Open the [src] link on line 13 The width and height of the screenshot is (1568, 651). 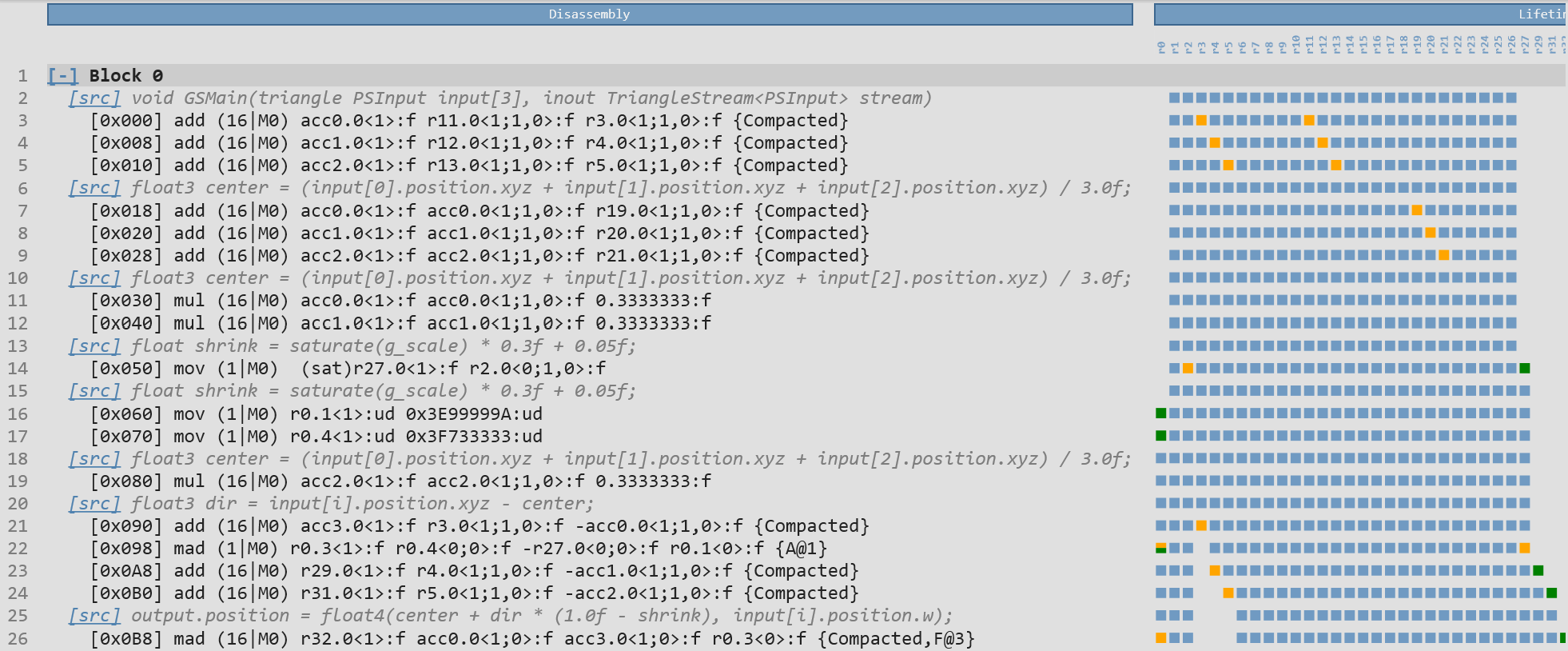tap(94, 346)
